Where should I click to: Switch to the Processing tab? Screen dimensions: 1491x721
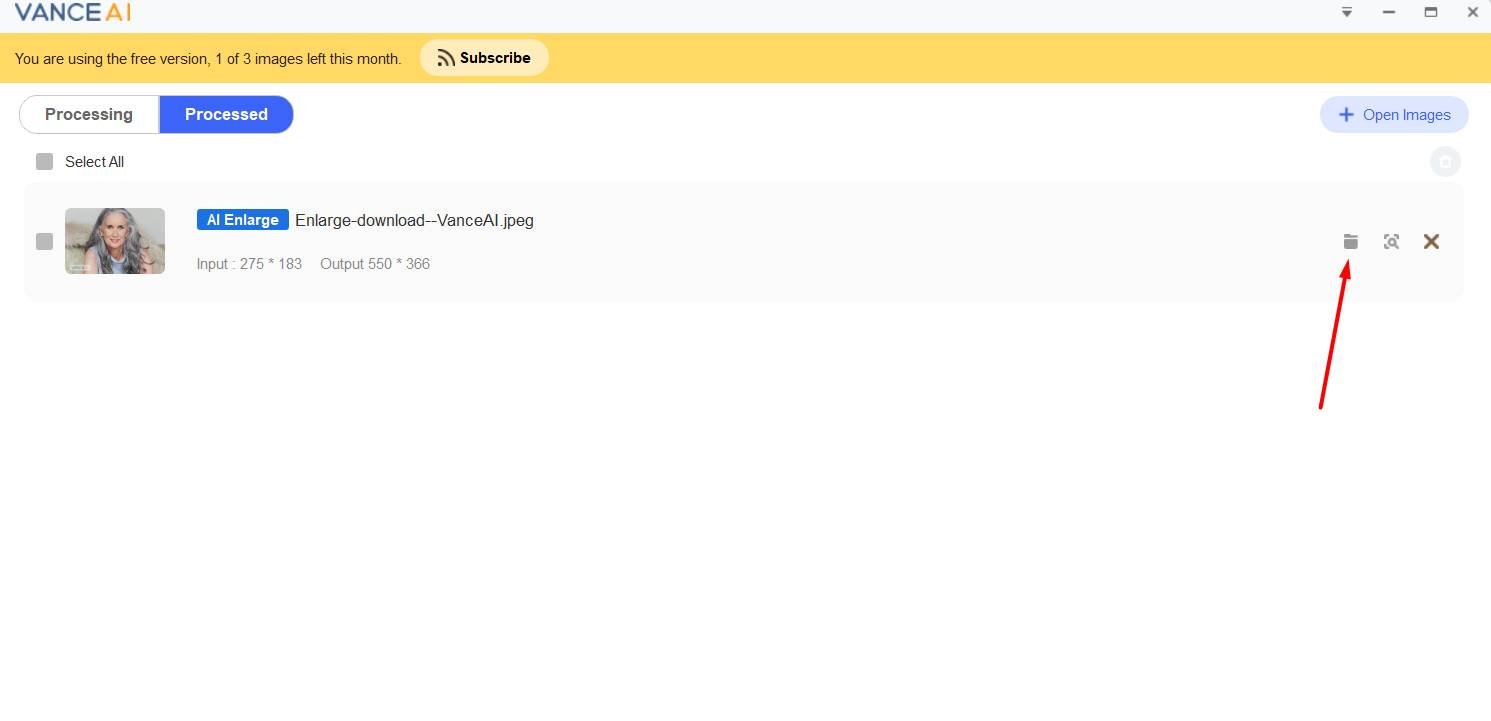pos(89,114)
